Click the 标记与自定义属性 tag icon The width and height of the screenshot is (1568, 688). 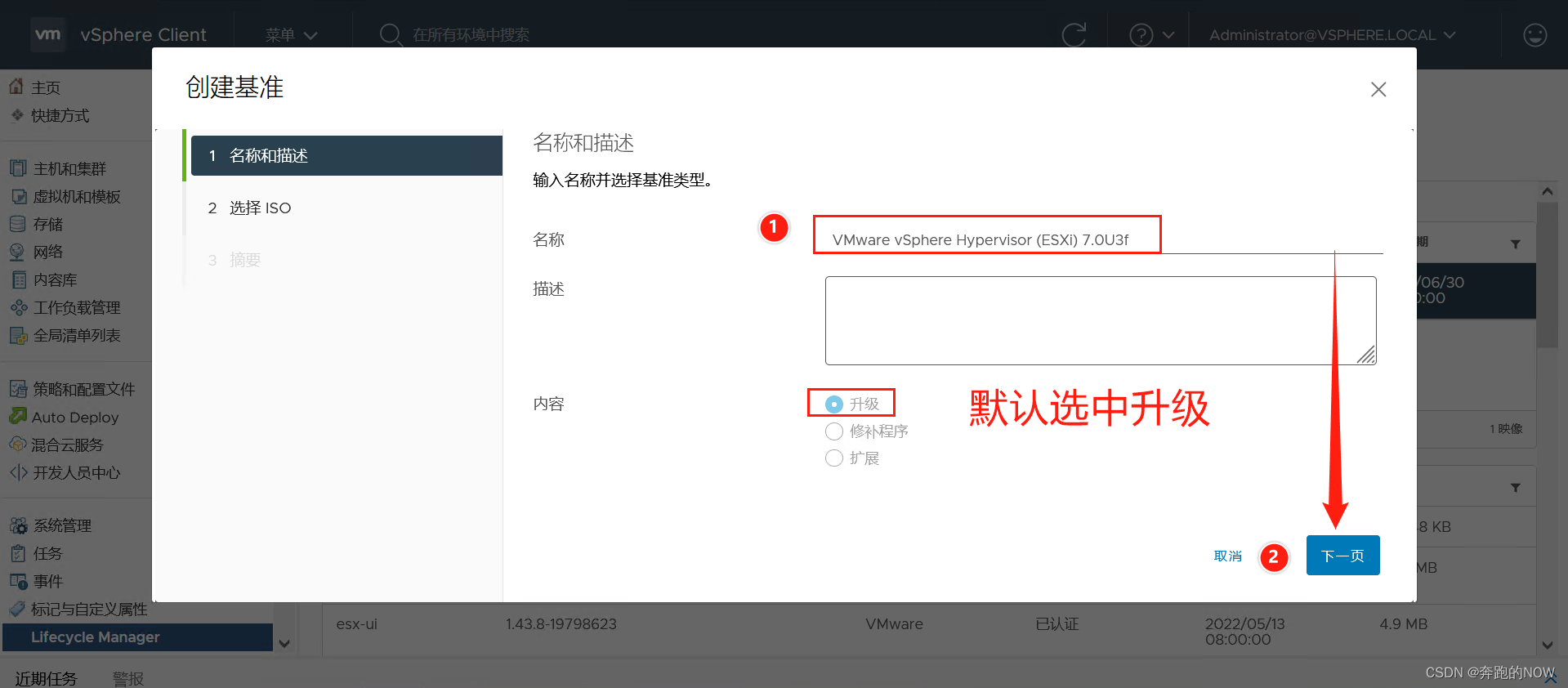[x=17, y=609]
